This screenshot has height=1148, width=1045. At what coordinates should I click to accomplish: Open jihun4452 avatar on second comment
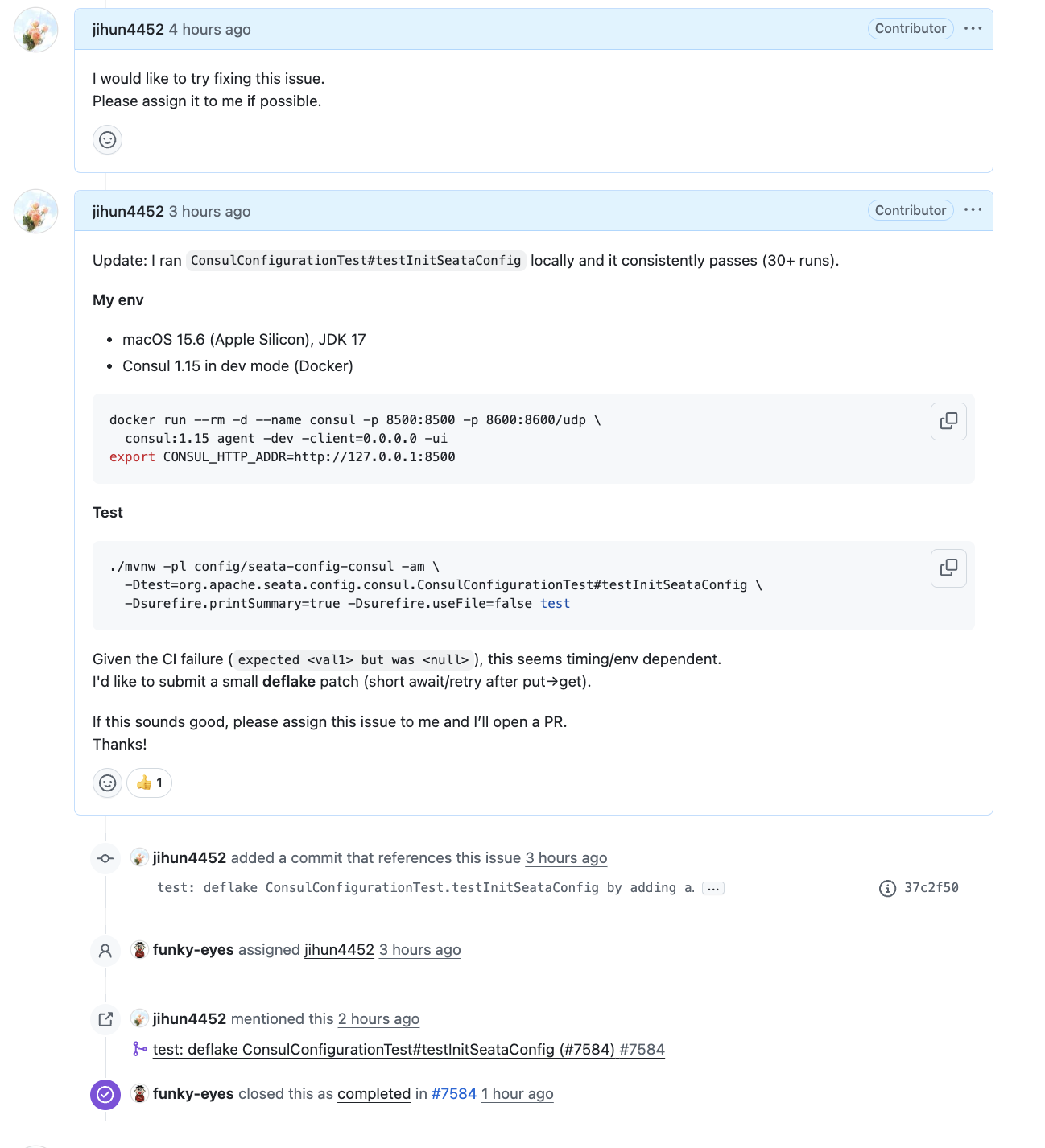tap(36, 212)
